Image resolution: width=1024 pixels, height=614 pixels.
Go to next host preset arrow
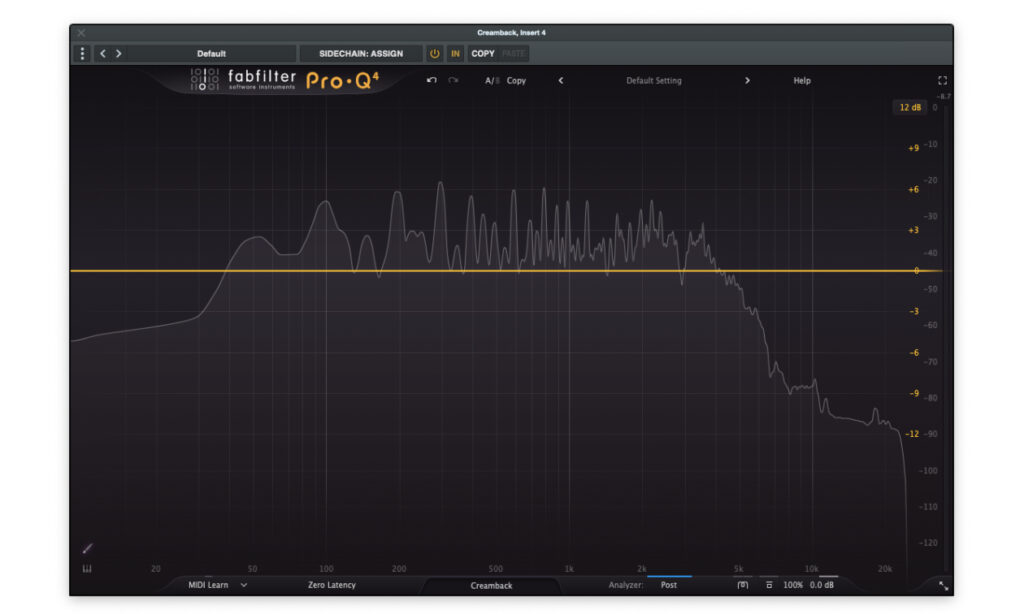click(119, 54)
